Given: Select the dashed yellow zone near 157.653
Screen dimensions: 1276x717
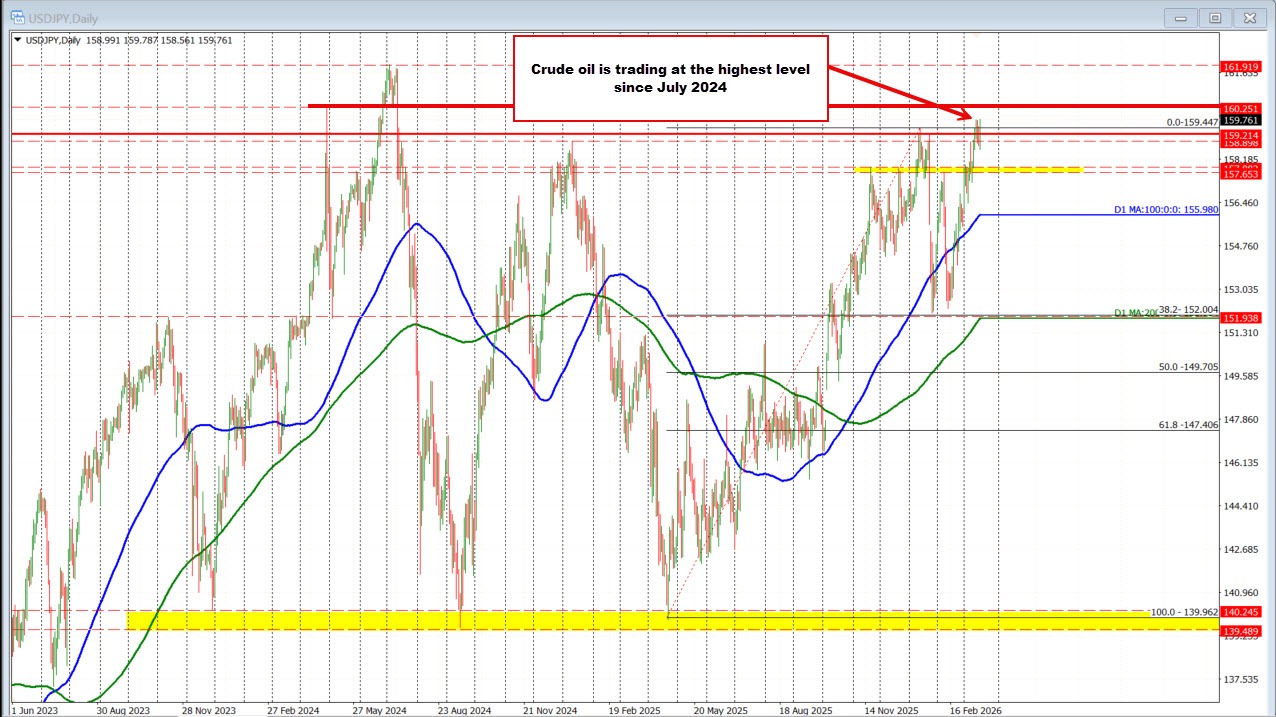Looking at the screenshot, I should click(970, 170).
